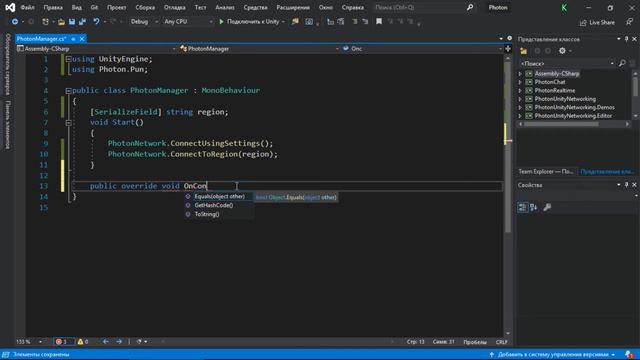Click the class view horizontal scrollbar
The height and width of the screenshot is (360, 640).
[x=561, y=124]
